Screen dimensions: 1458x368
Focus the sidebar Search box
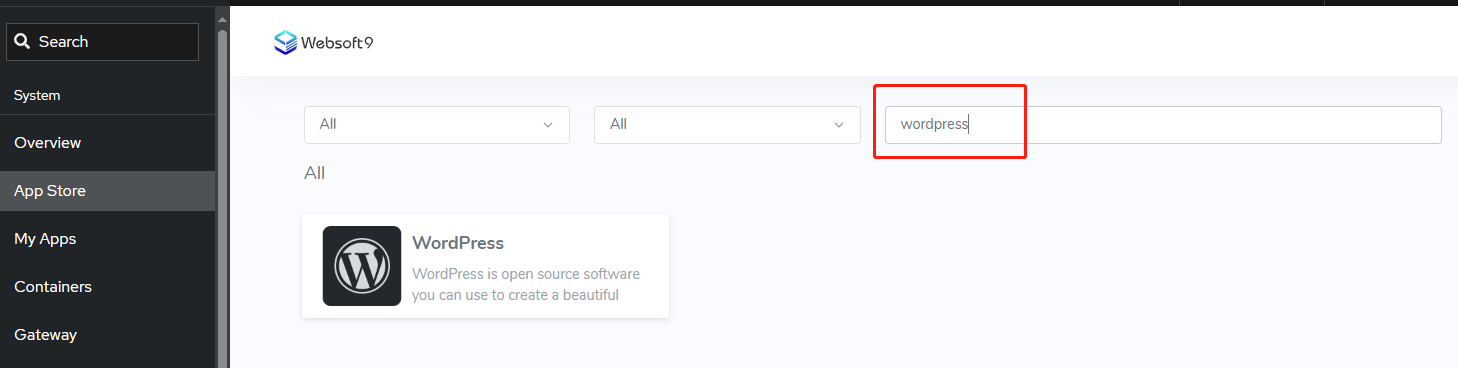tap(103, 42)
